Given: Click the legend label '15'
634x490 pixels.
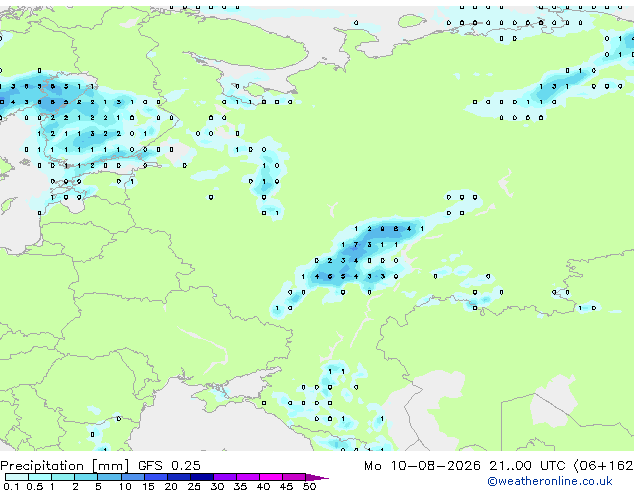Looking at the screenshot, I should click(148, 486).
